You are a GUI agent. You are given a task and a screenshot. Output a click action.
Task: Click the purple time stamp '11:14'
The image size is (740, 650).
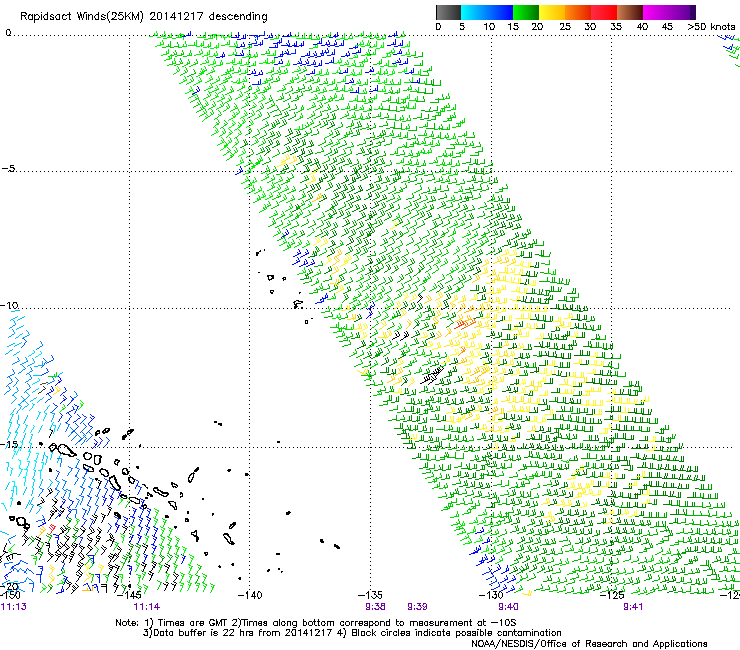click(x=146, y=607)
